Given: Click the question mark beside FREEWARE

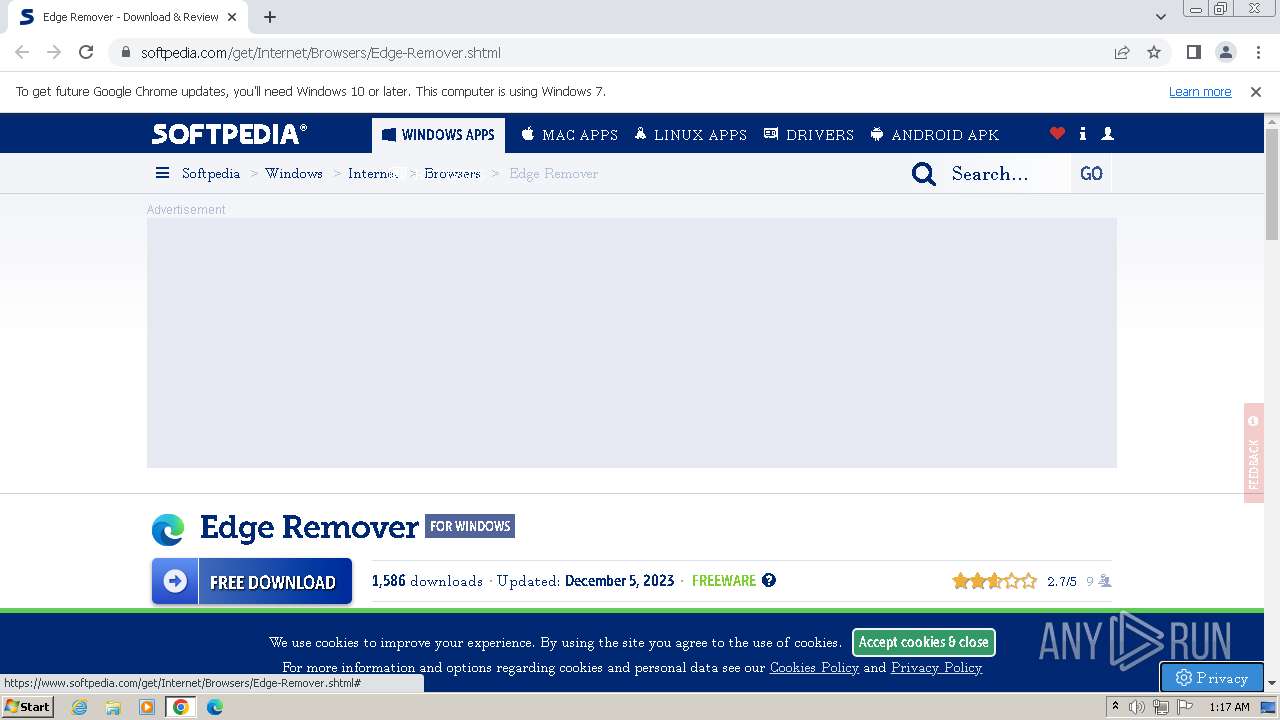Looking at the screenshot, I should click(x=769, y=580).
